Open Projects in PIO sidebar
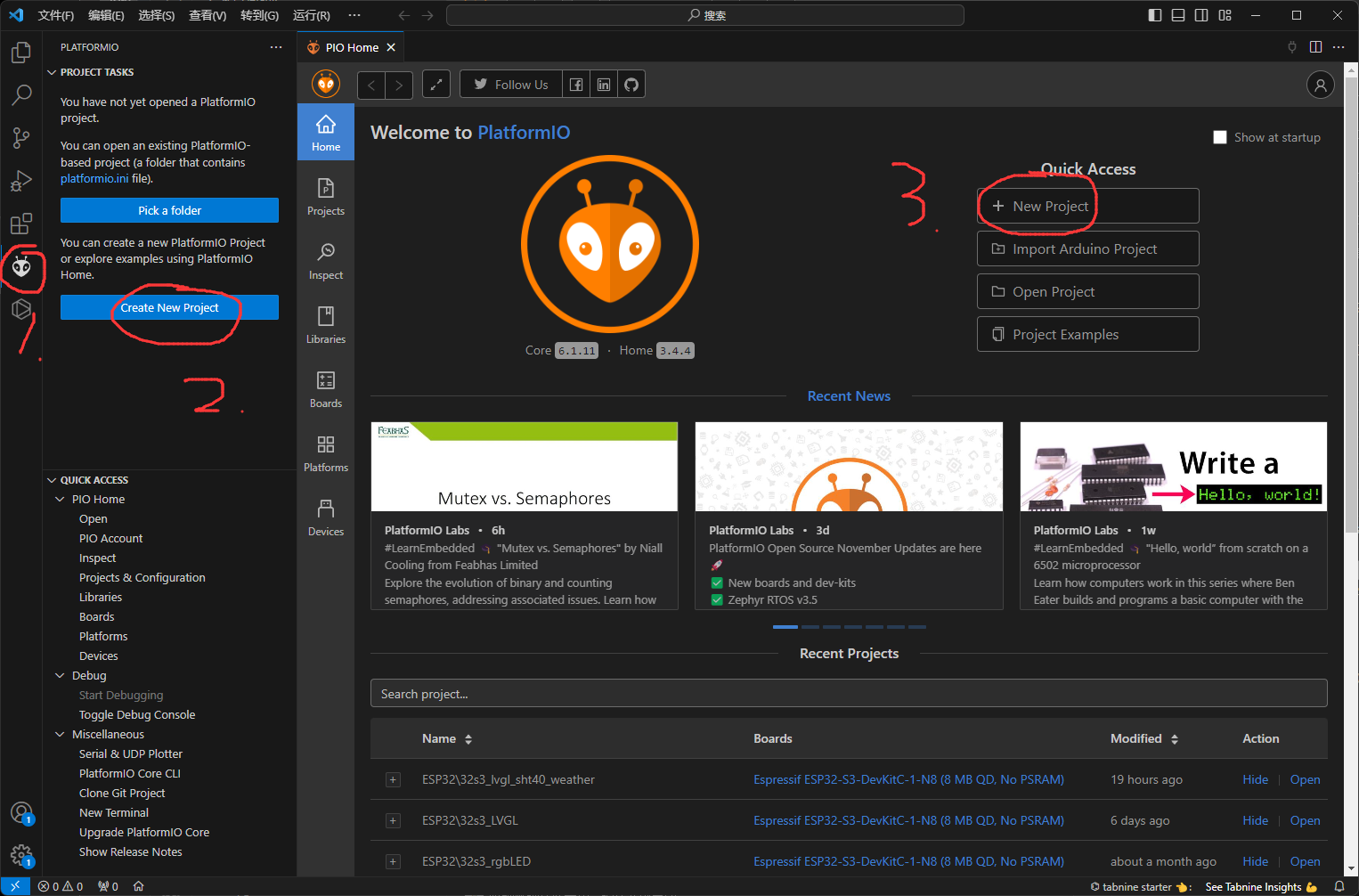The width and height of the screenshot is (1359, 896). click(x=326, y=196)
